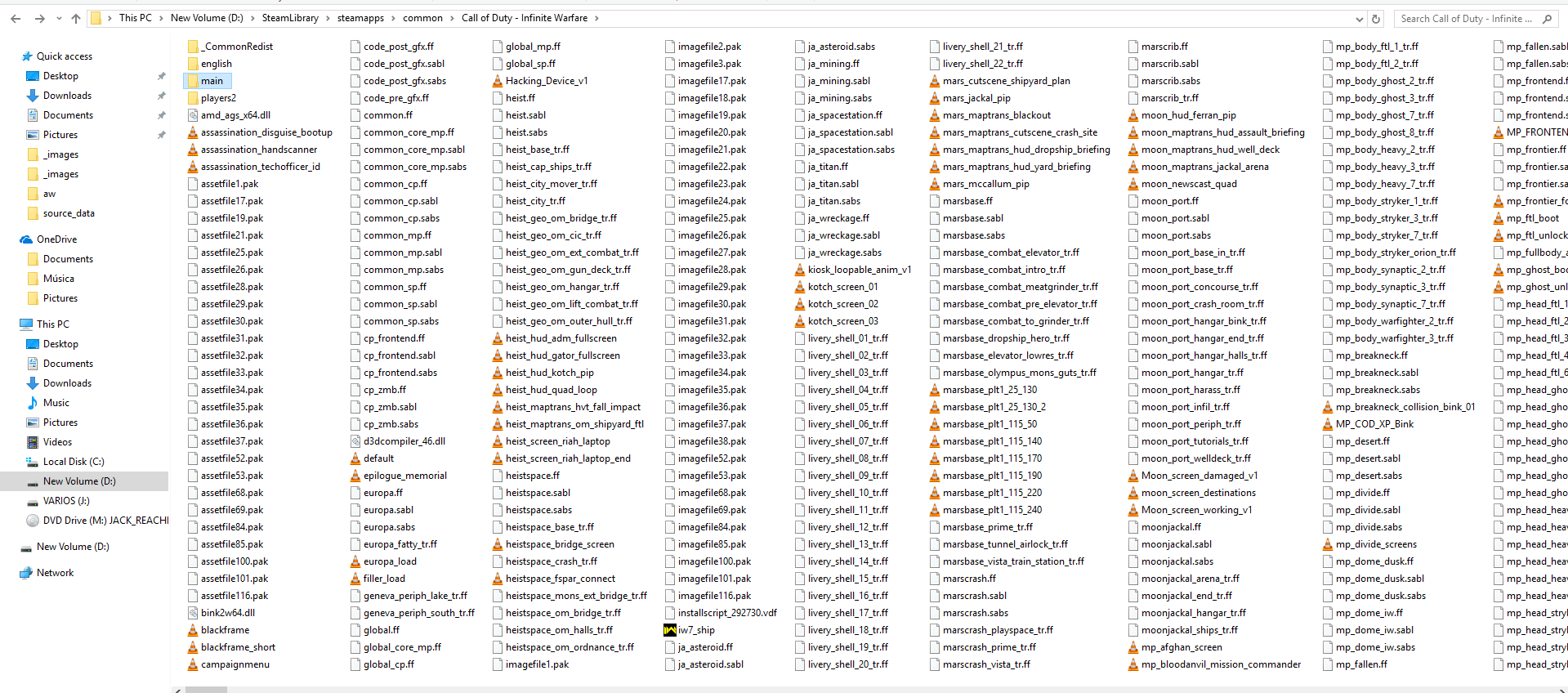Select VLC file 'kotch_screen_02'
This screenshot has width=1568, height=693.
click(843, 304)
